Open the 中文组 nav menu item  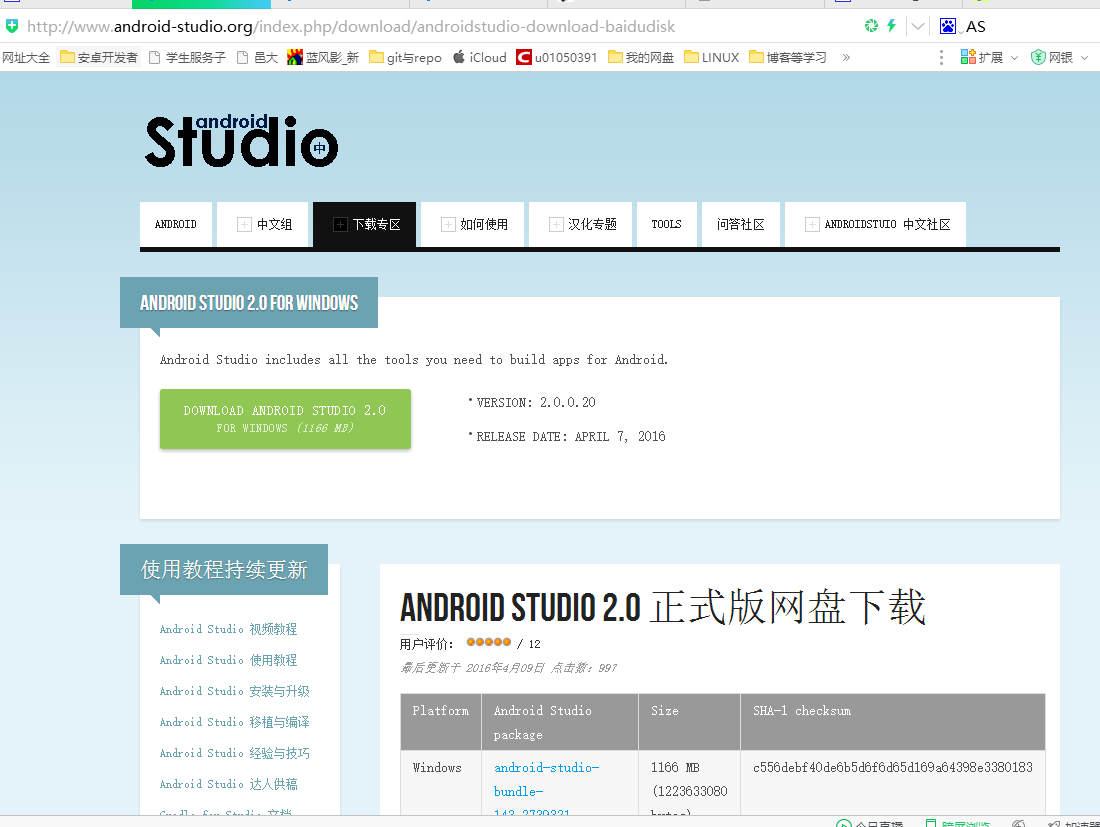coord(262,224)
